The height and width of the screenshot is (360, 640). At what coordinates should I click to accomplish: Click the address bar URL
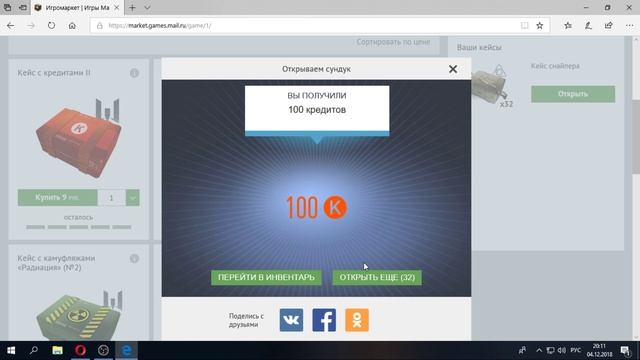pyautogui.click(x=160, y=26)
